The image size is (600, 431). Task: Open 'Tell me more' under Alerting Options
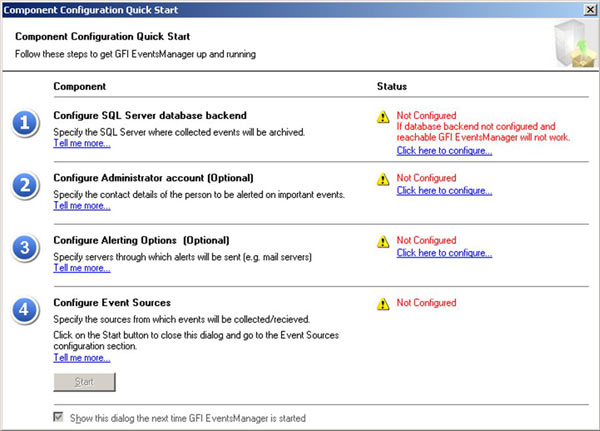82,268
